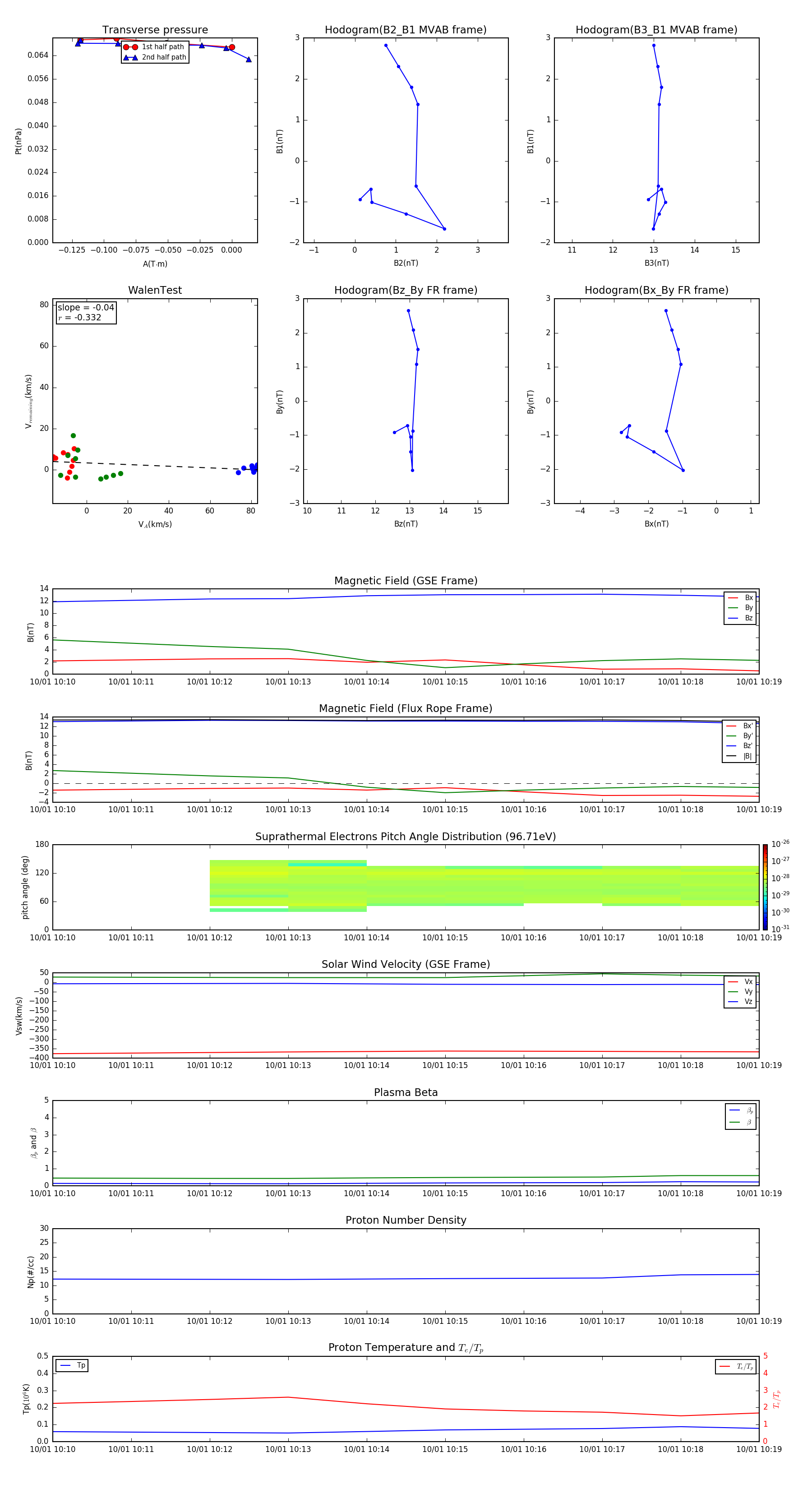
Task: Select the Bz' entry in Flux Rope legend
Action: [739, 746]
